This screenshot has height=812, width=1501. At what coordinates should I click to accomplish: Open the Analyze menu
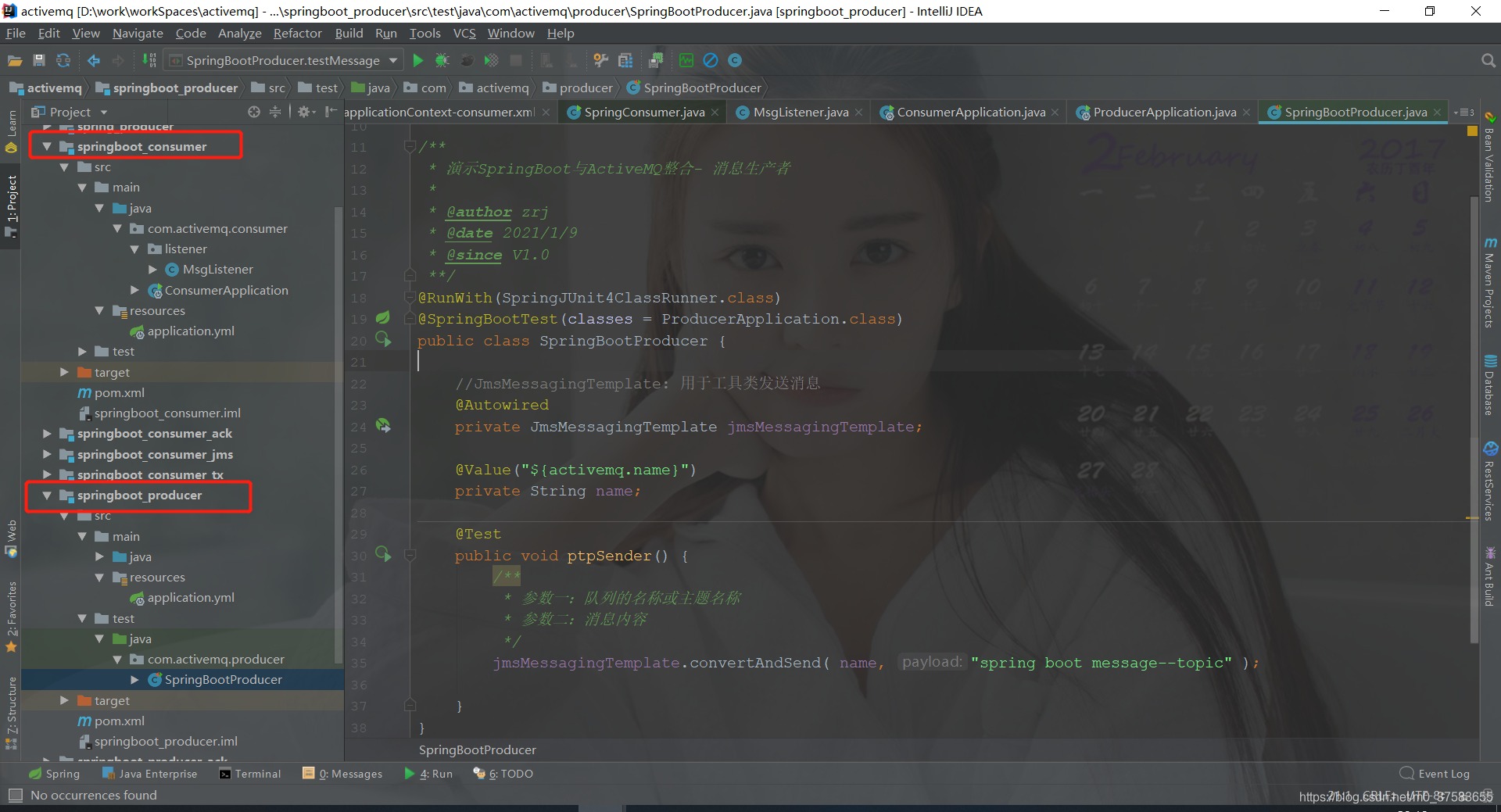click(239, 33)
